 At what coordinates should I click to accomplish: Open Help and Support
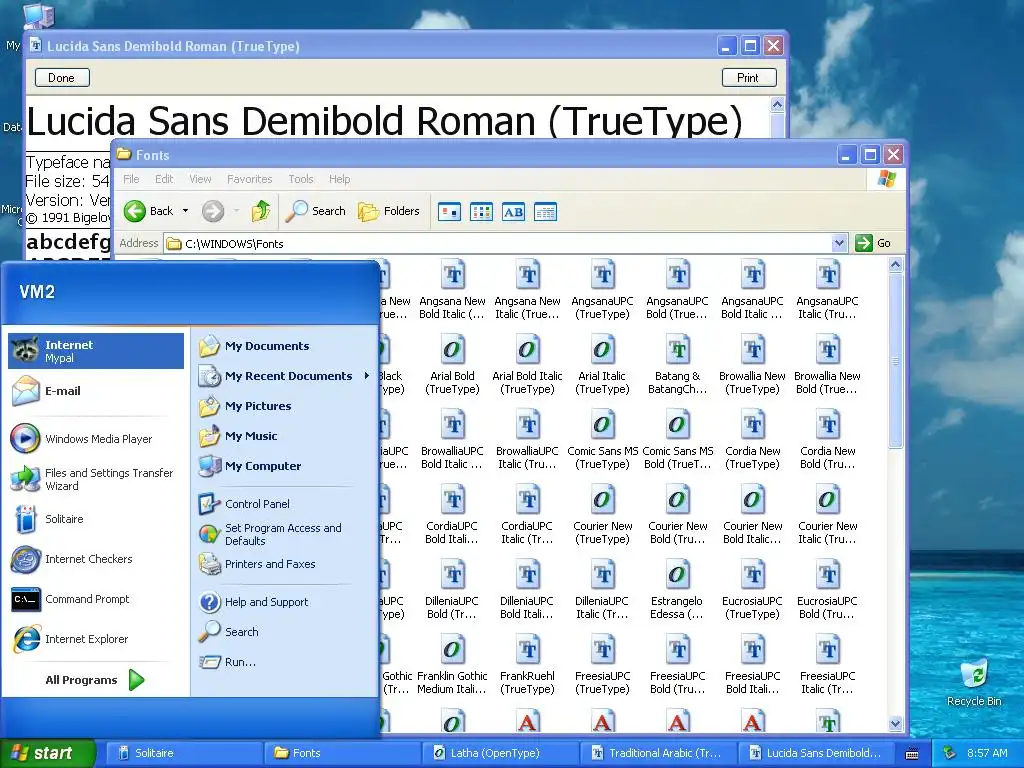tap(284, 602)
